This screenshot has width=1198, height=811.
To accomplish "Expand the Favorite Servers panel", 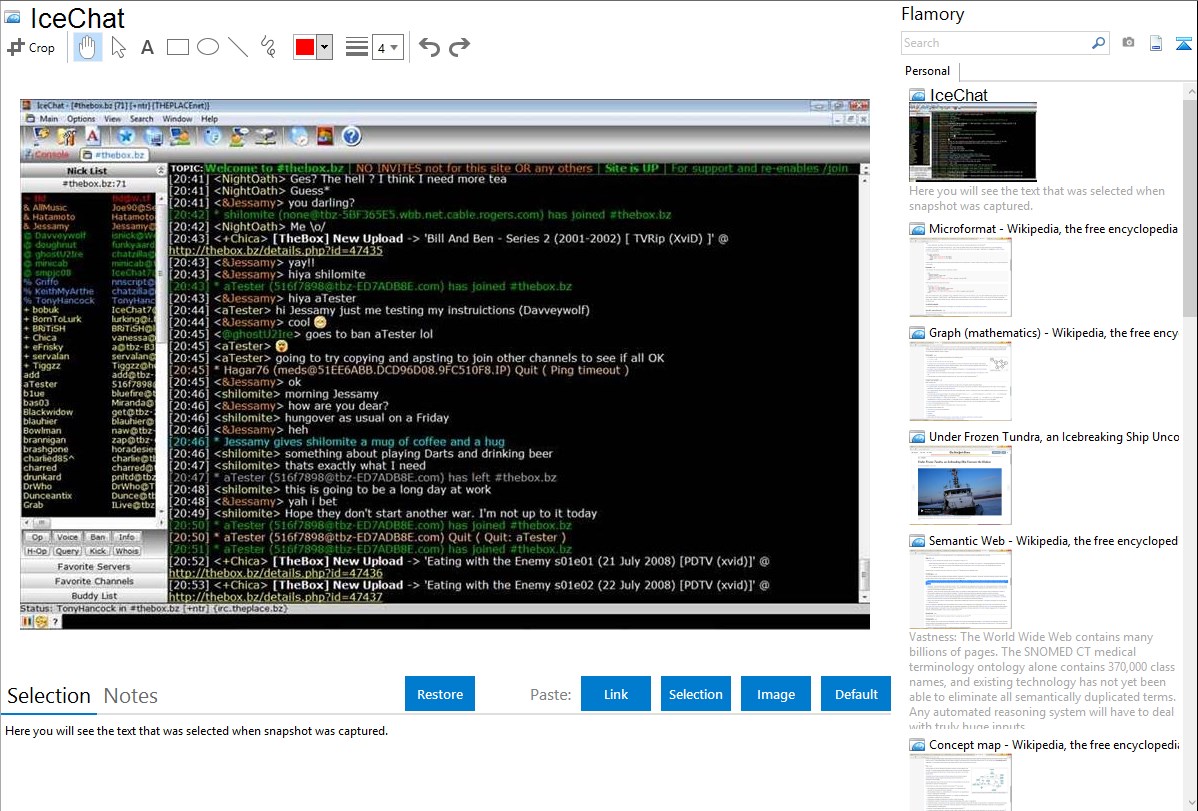I will point(93,566).
